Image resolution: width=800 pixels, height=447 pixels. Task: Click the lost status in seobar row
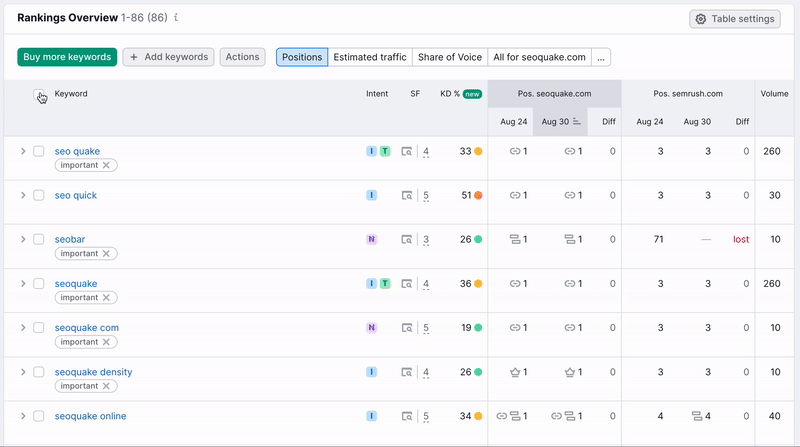tap(741, 239)
